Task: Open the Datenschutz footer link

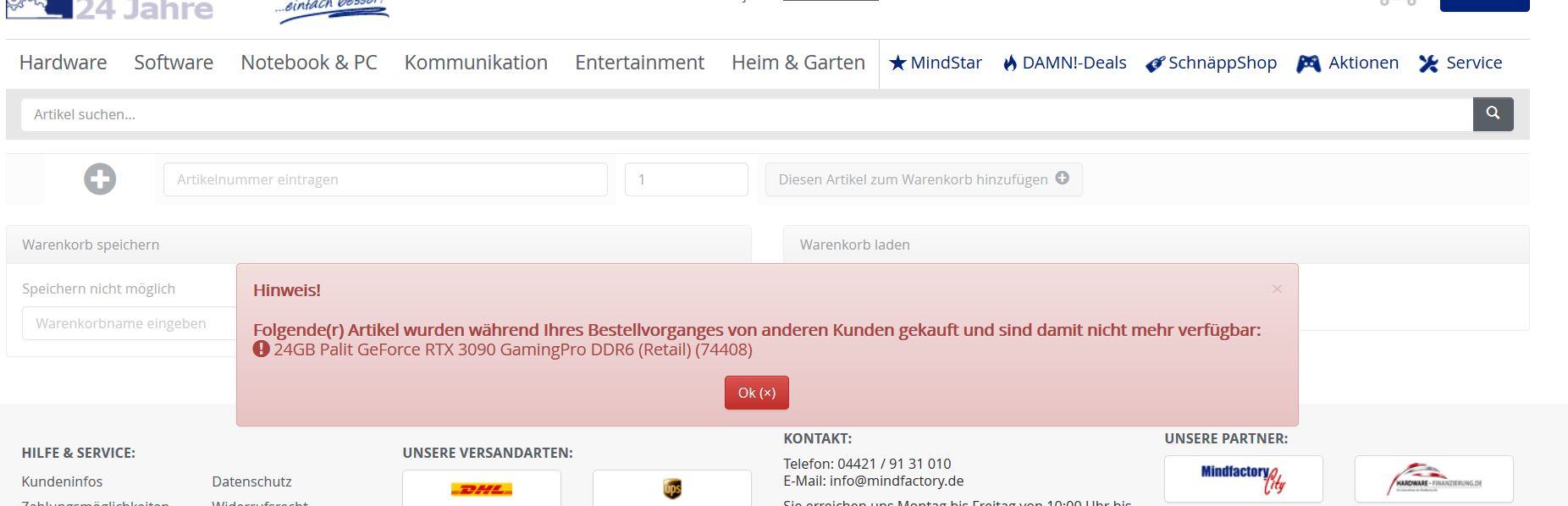Action: [x=251, y=481]
